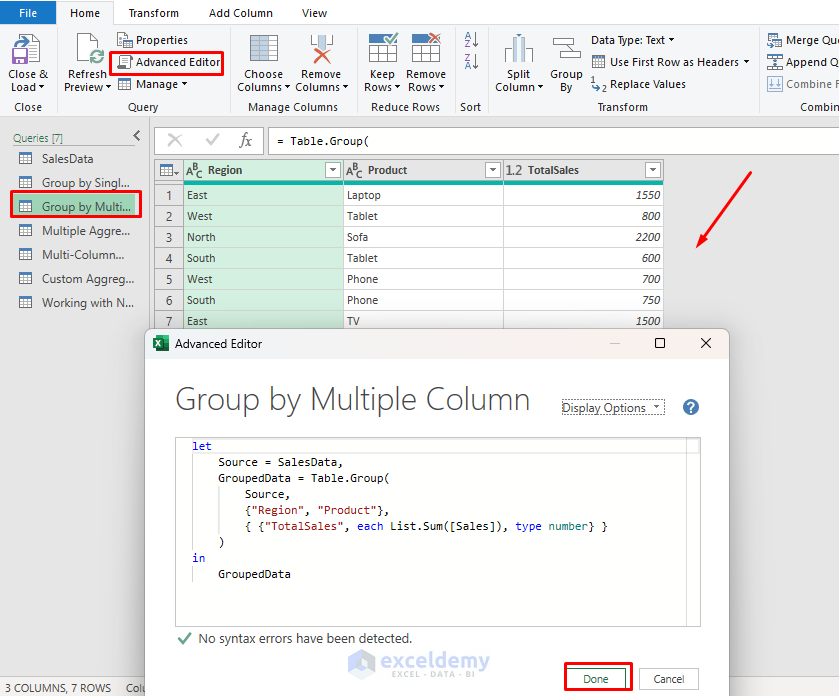Click the Choose Columns icon
The width and height of the screenshot is (839, 696).
[264, 52]
